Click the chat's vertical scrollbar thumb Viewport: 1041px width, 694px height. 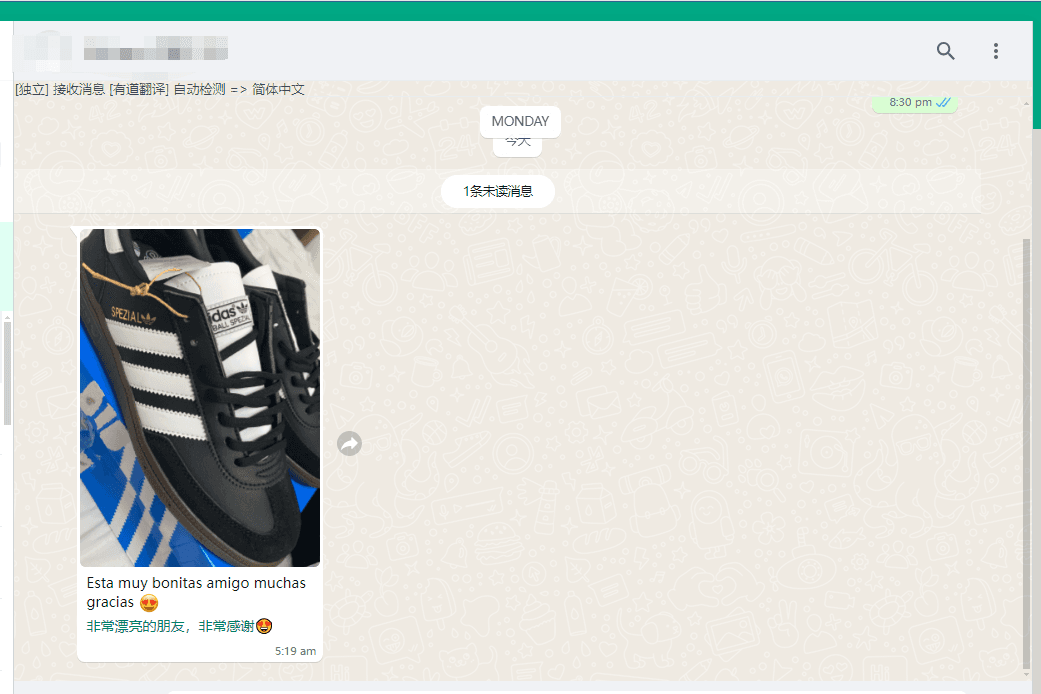point(1026,450)
